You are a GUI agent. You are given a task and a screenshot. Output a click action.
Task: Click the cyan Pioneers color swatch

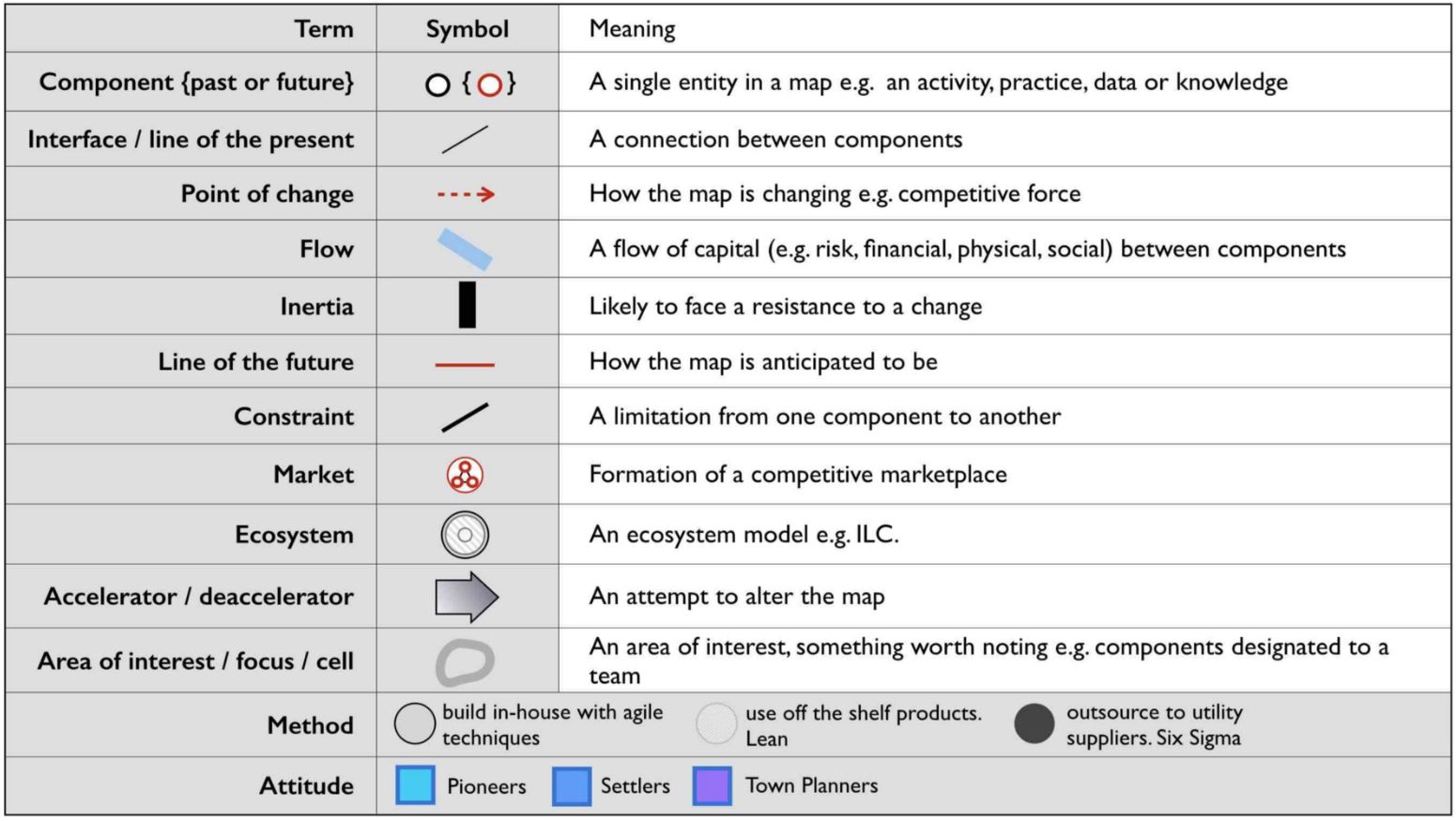tap(415, 786)
